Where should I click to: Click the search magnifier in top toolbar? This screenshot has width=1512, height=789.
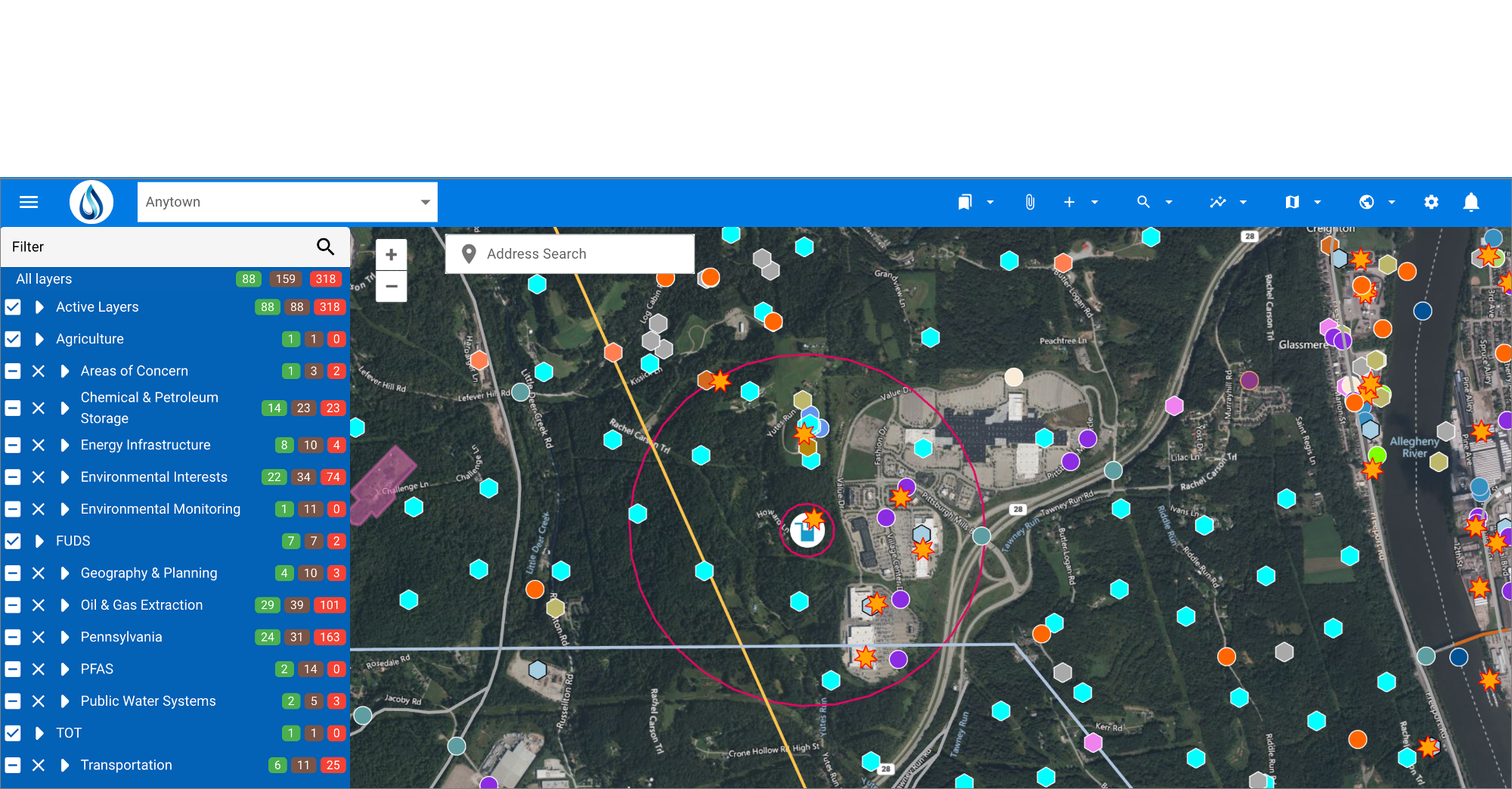pyautogui.click(x=1143, y=202)
